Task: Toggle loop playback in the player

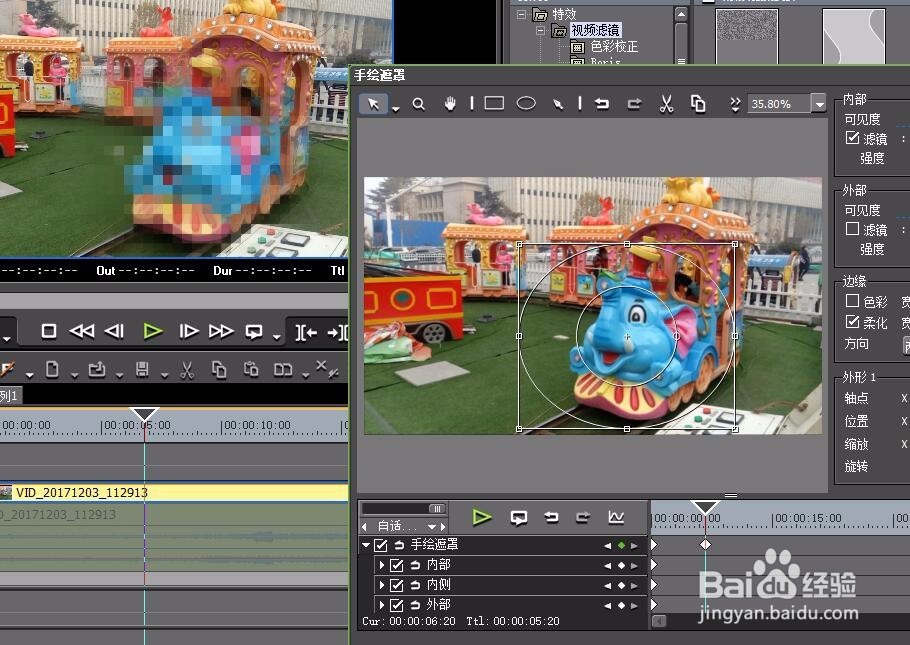Action: coord(254,331)
